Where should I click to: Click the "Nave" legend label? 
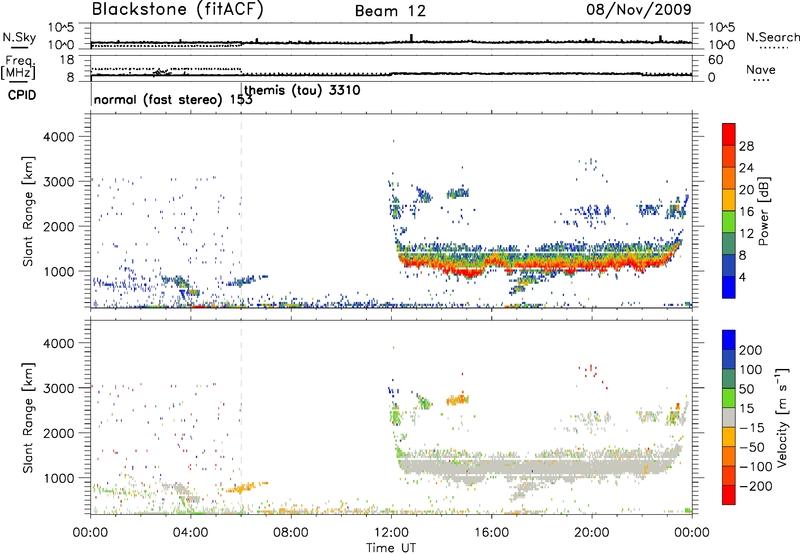pyautogui.click(x=761, y=69)
